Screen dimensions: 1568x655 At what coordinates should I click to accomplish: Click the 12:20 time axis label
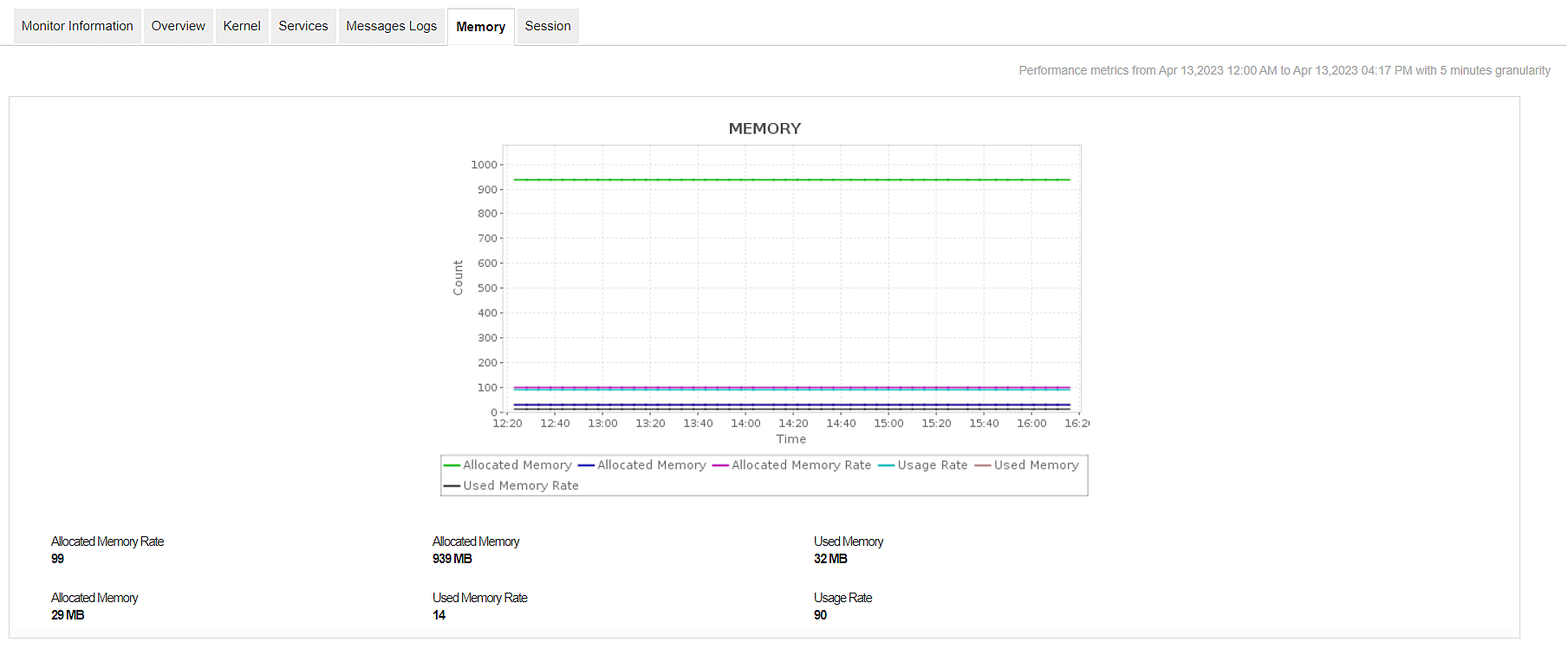(x=507, y=424)
